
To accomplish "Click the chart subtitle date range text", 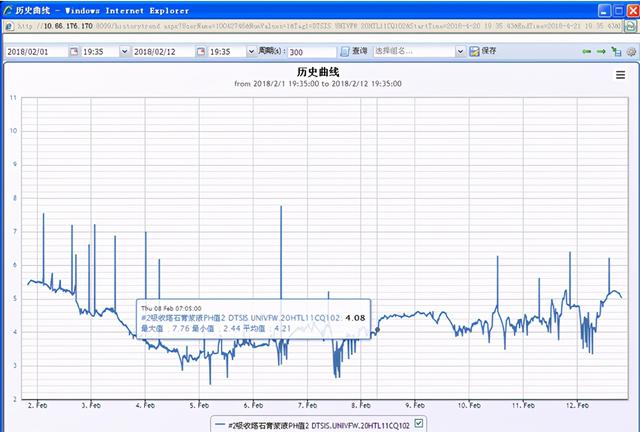I will [x=318, y=84].
